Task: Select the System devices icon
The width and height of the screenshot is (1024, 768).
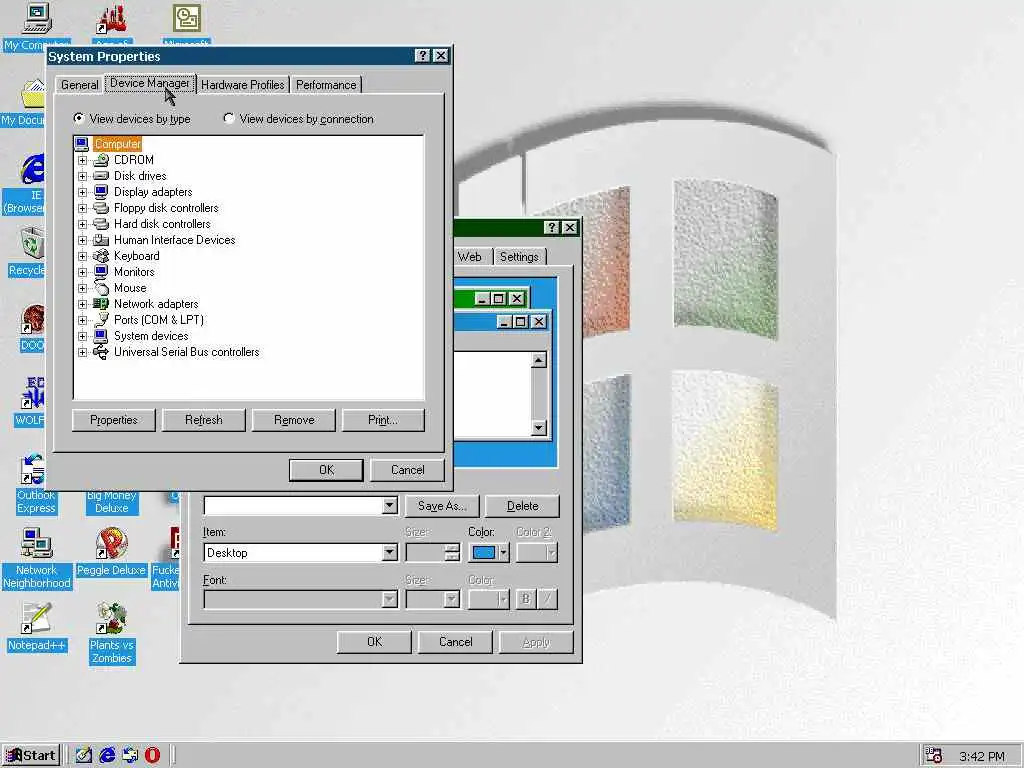Action: tap(101, 336)
